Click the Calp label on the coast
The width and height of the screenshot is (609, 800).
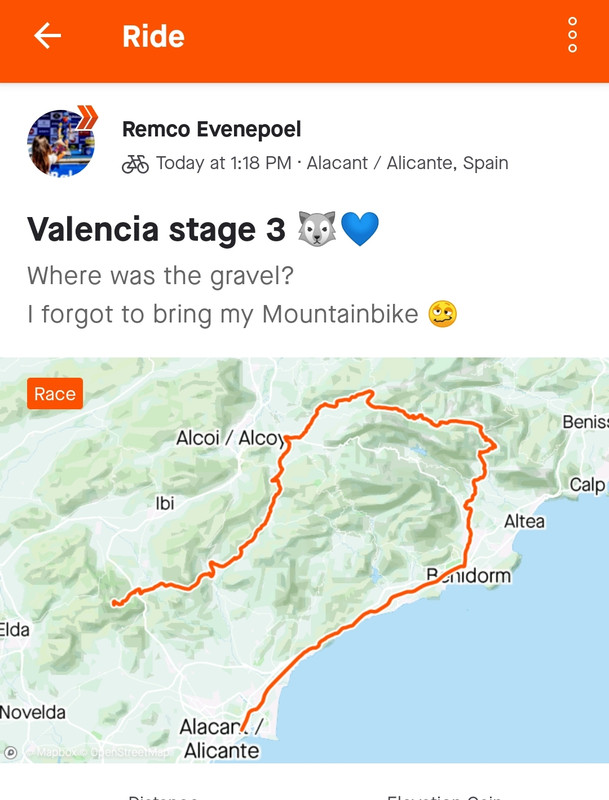[x=587, y=485]
